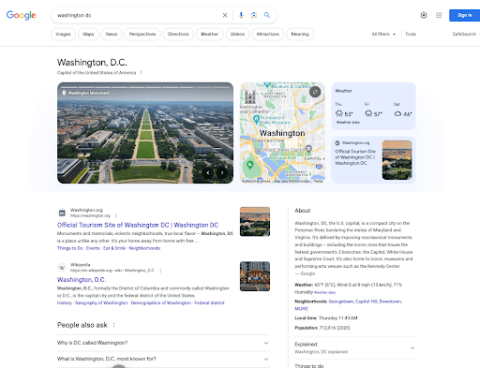The image size is (480, 368).
Task: Open the Washington map preview
Action: 282,133
